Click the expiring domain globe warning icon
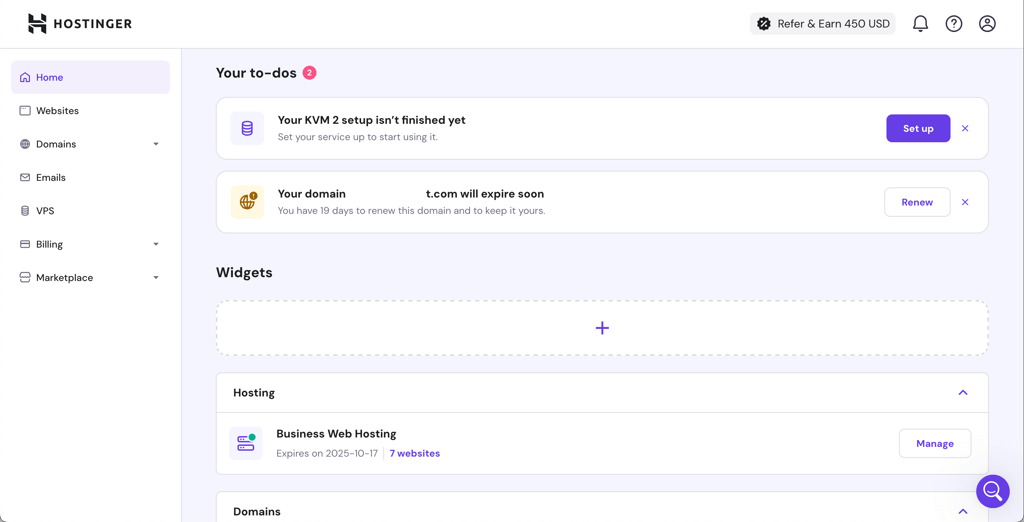This screenshot has height=522, width=1024. [x=247, y=202]
